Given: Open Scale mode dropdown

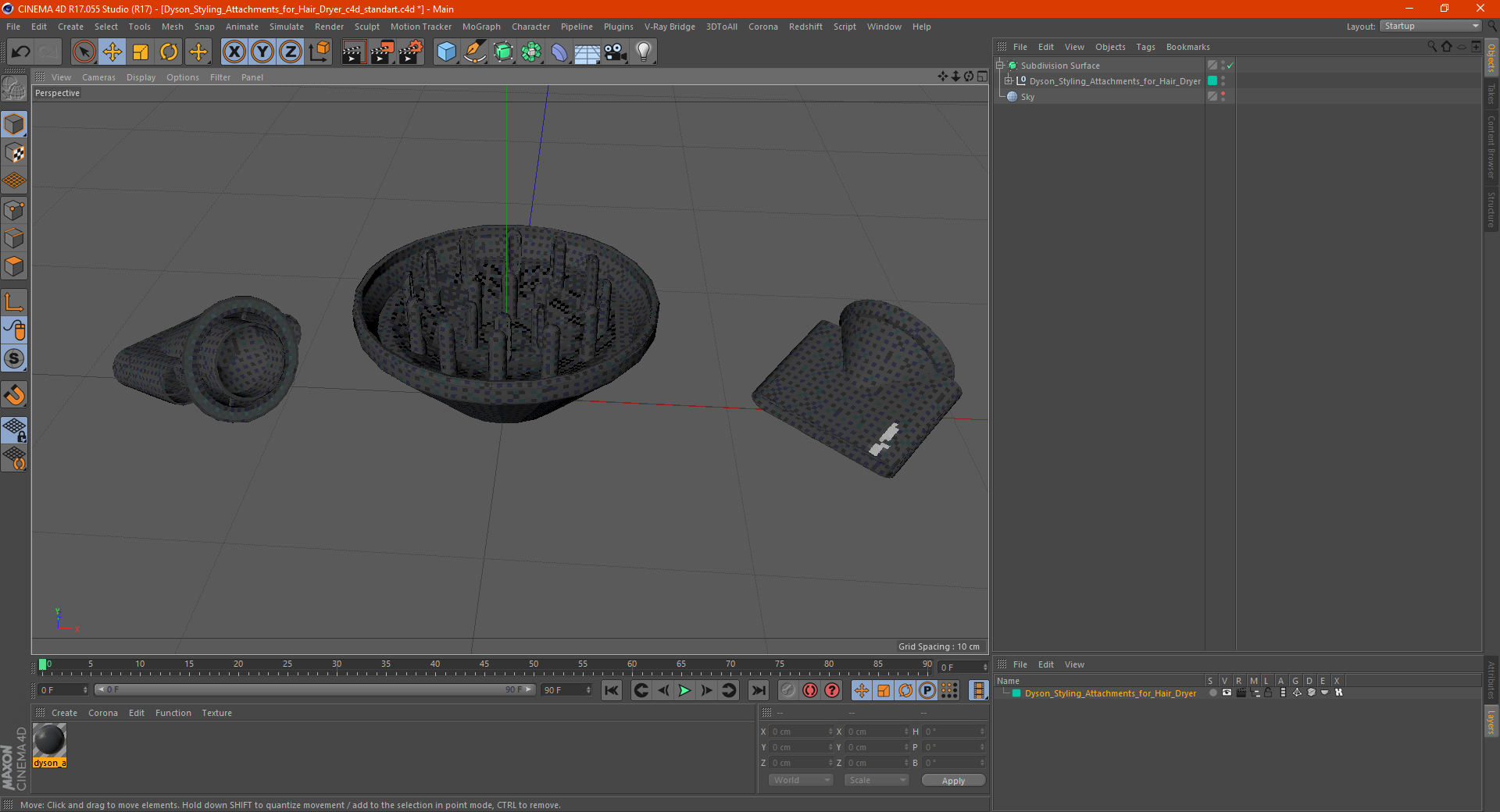Looking at the screenshot, I should (877, 780).
